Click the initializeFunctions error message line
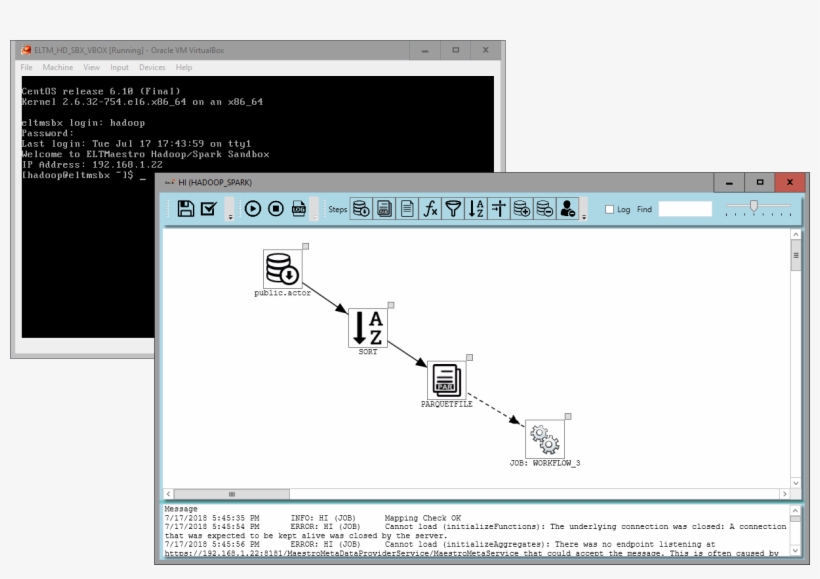820x579 pixels. point(475,531)
